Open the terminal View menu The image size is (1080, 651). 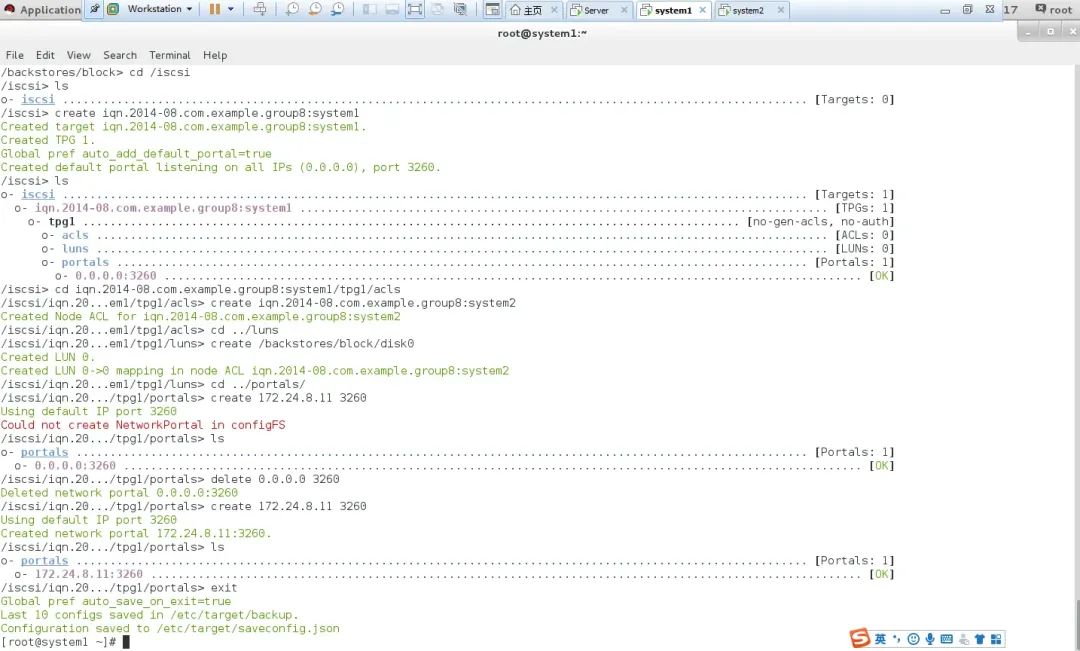[x=79, y=55]
